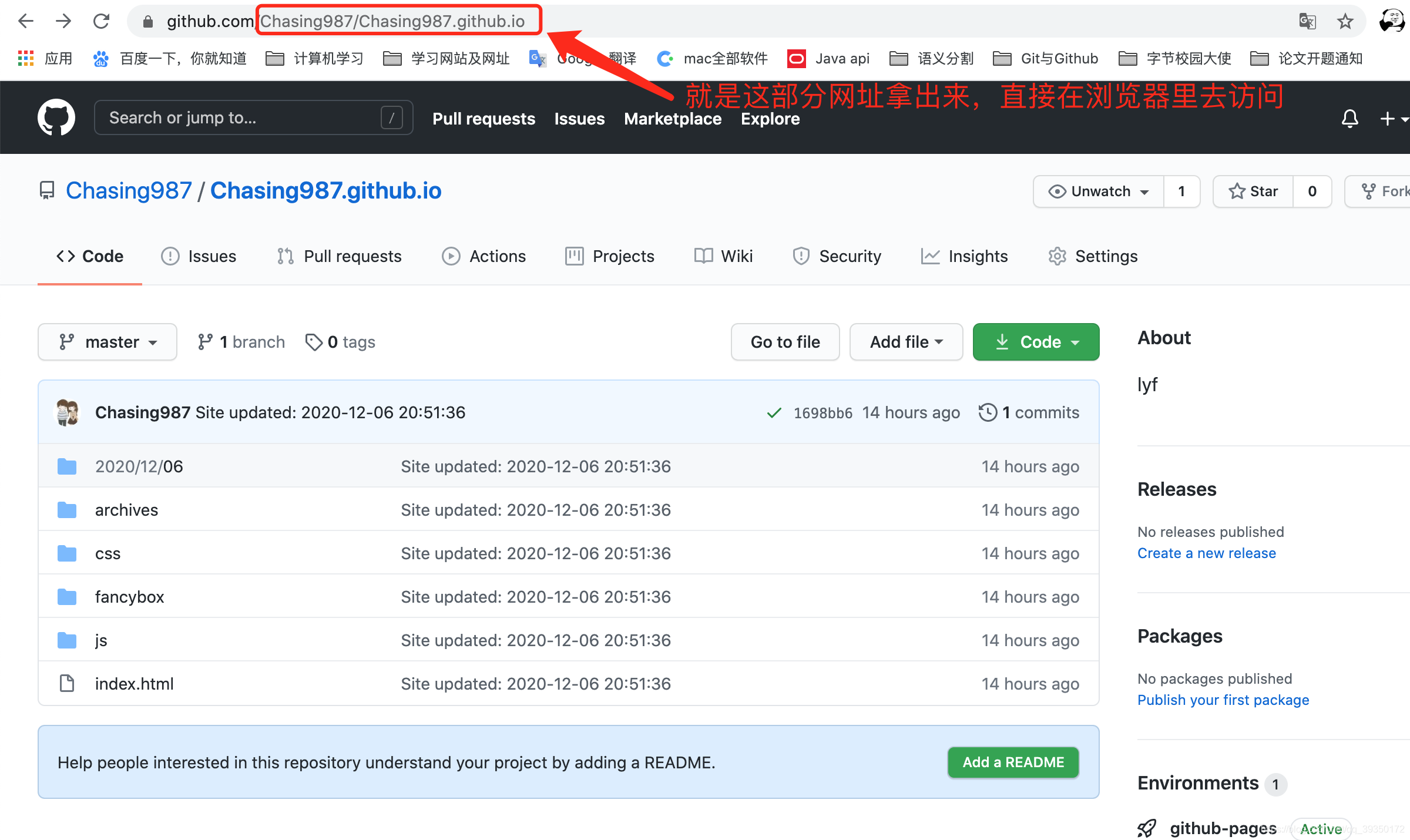
Task: Open Pull requests in top navigation
Action: 484,119
